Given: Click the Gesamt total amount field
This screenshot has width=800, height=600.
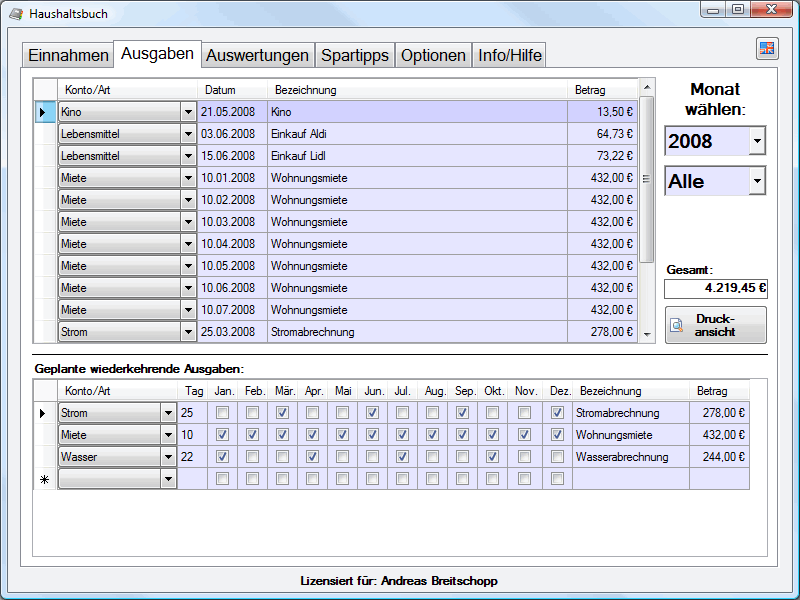Looking at the screenshot, I should pyautogui.click(x=715, y=288).
